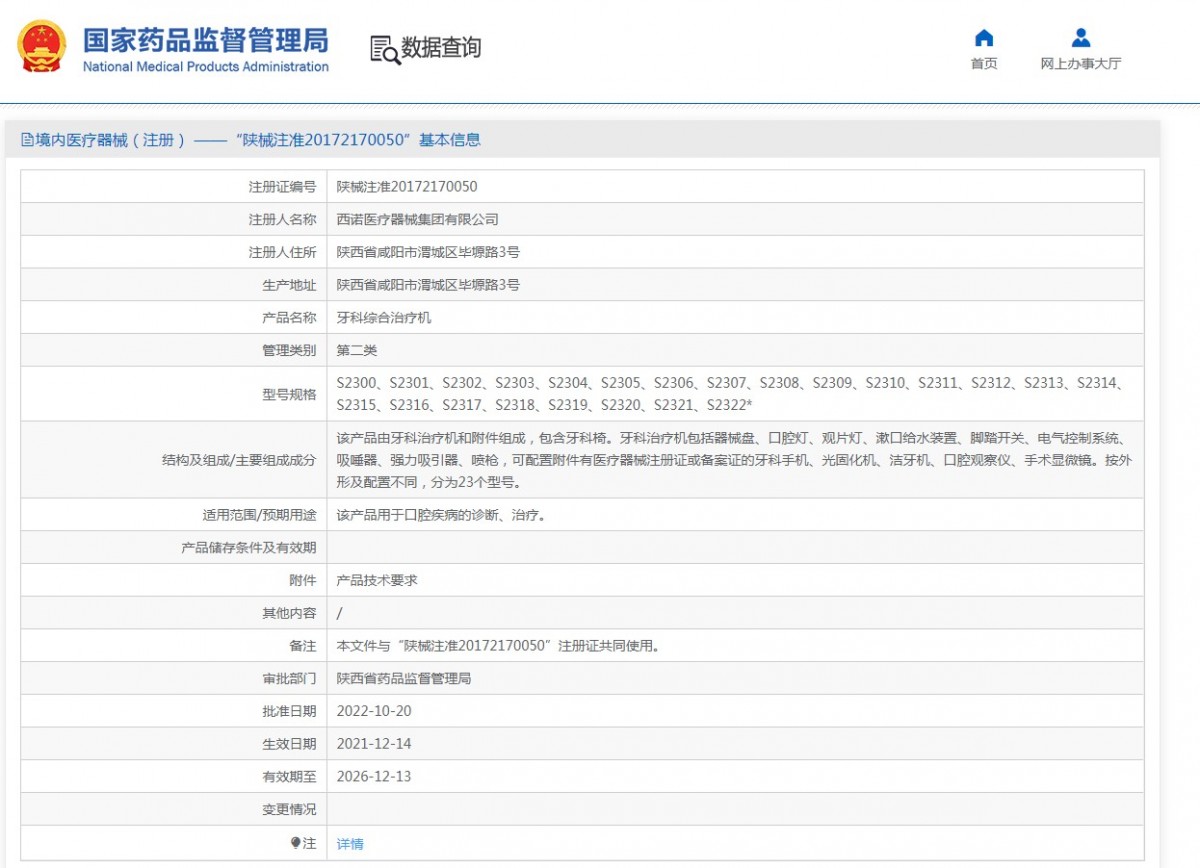Select the 数据查询 heading text

point(441,47)
